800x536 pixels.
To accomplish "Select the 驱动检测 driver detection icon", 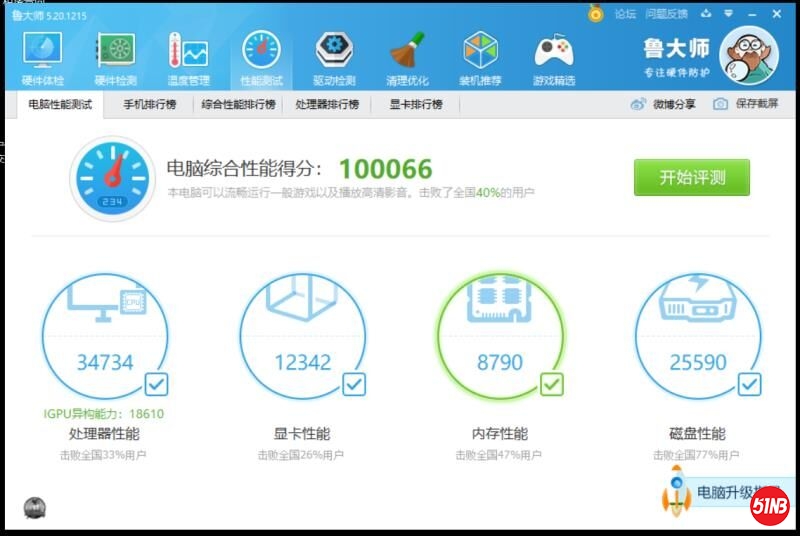I will coord(334,57).
